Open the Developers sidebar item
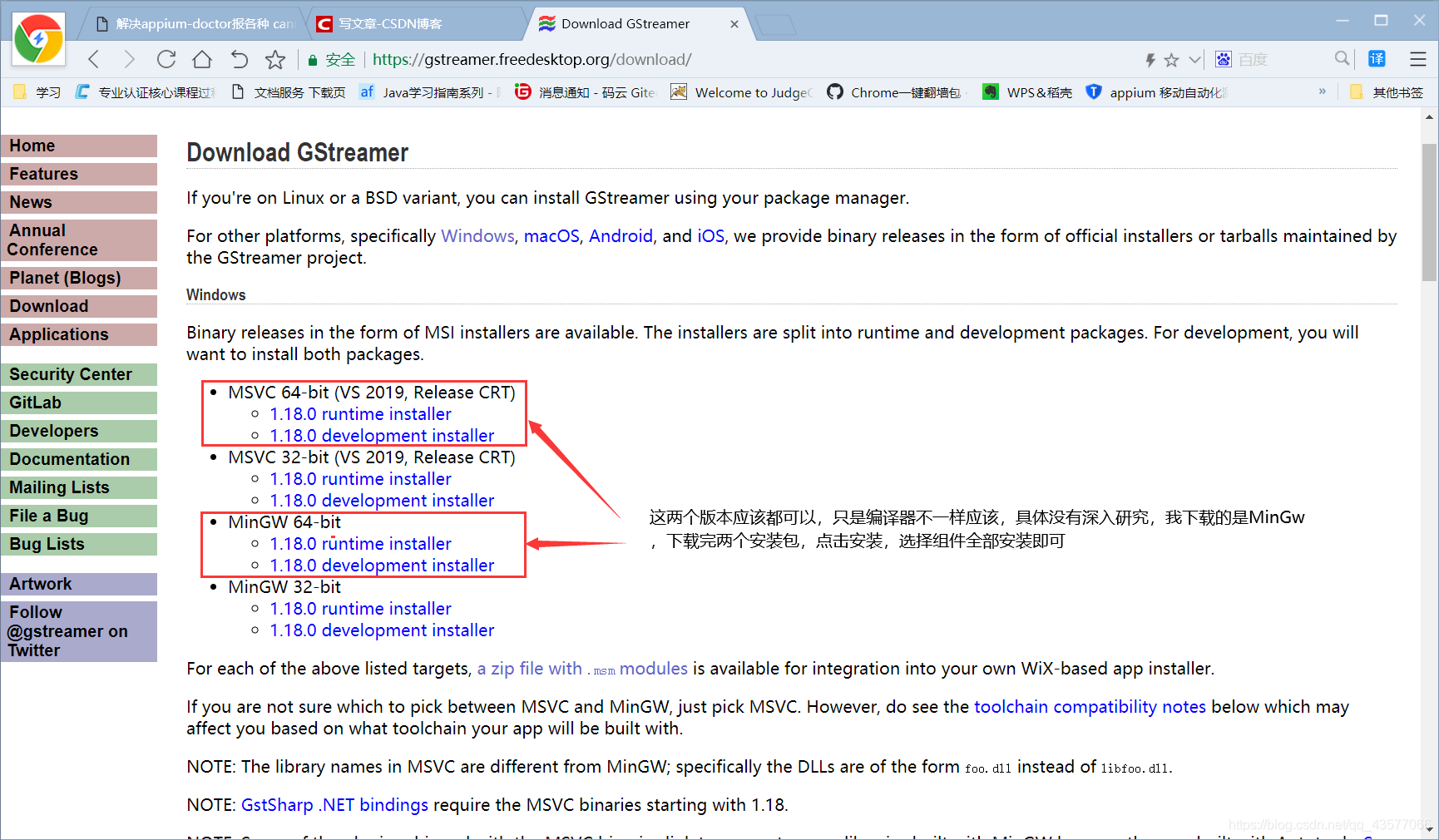The width and height of the screenshot is (1439, 840). coord(79,431)
